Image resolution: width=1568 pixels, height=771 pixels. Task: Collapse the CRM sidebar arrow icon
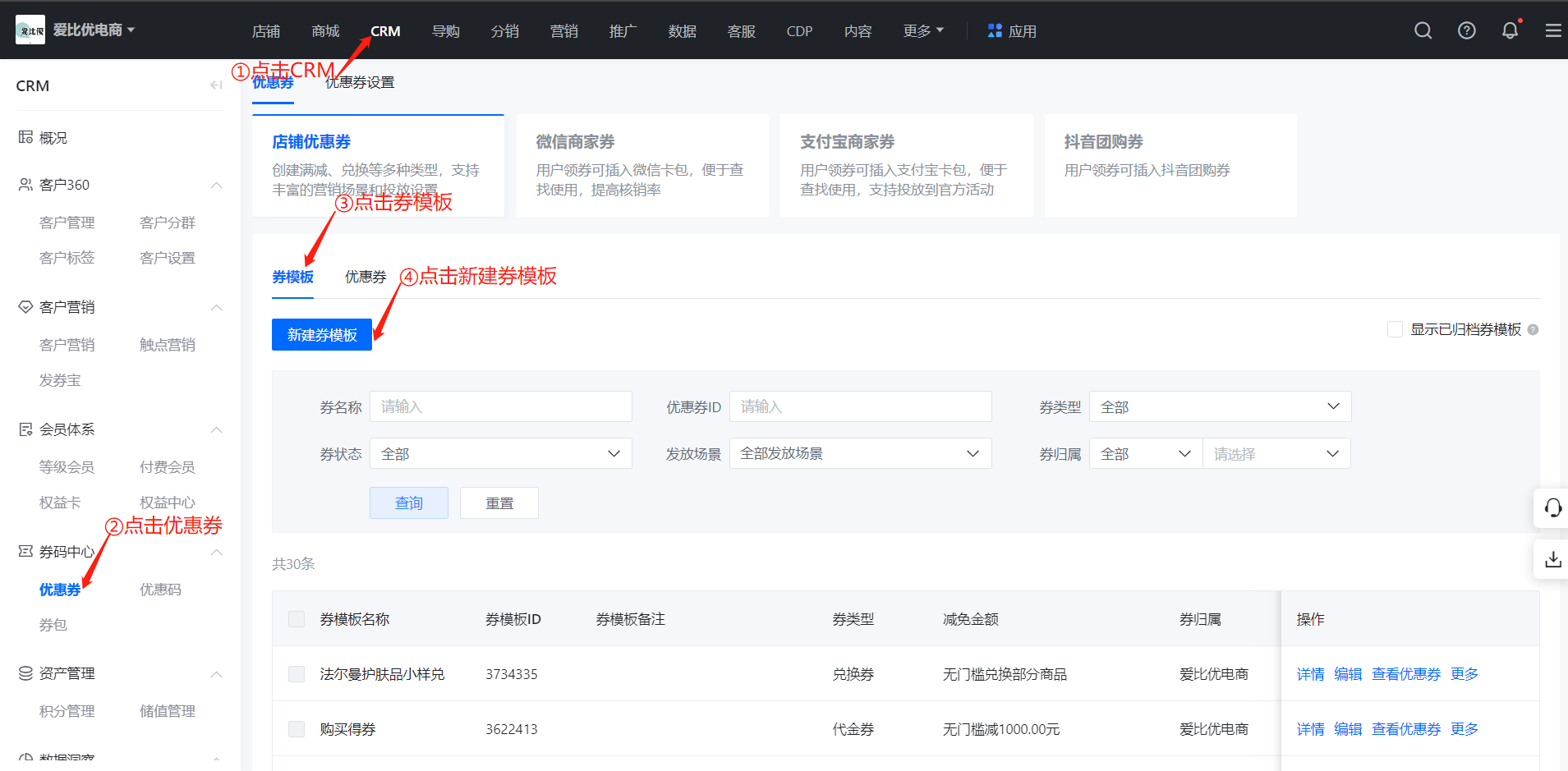coord(216,85)
